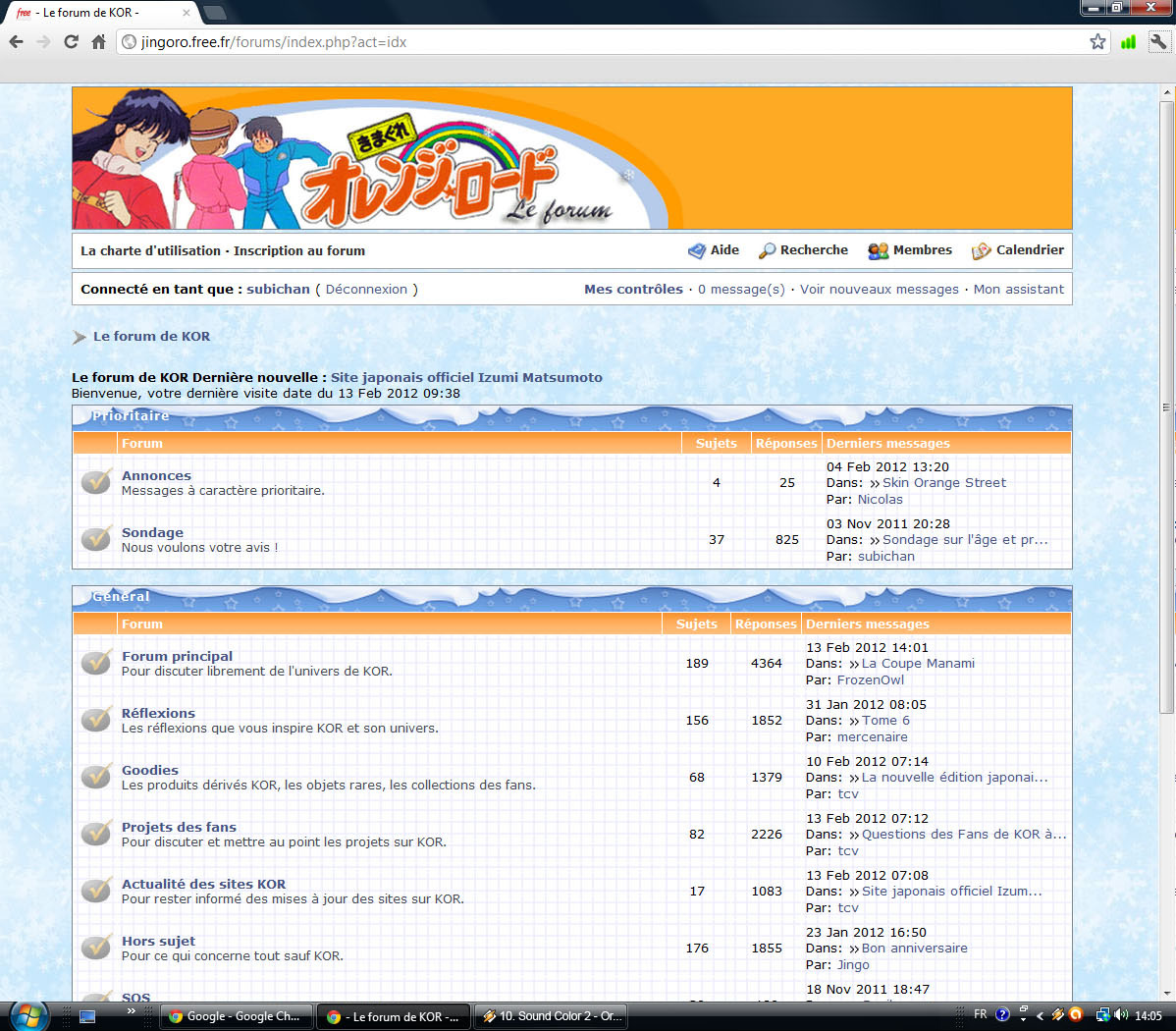Open Mes contrôles panel
Screen dimensions: 1176x1031
click(634, 289)
